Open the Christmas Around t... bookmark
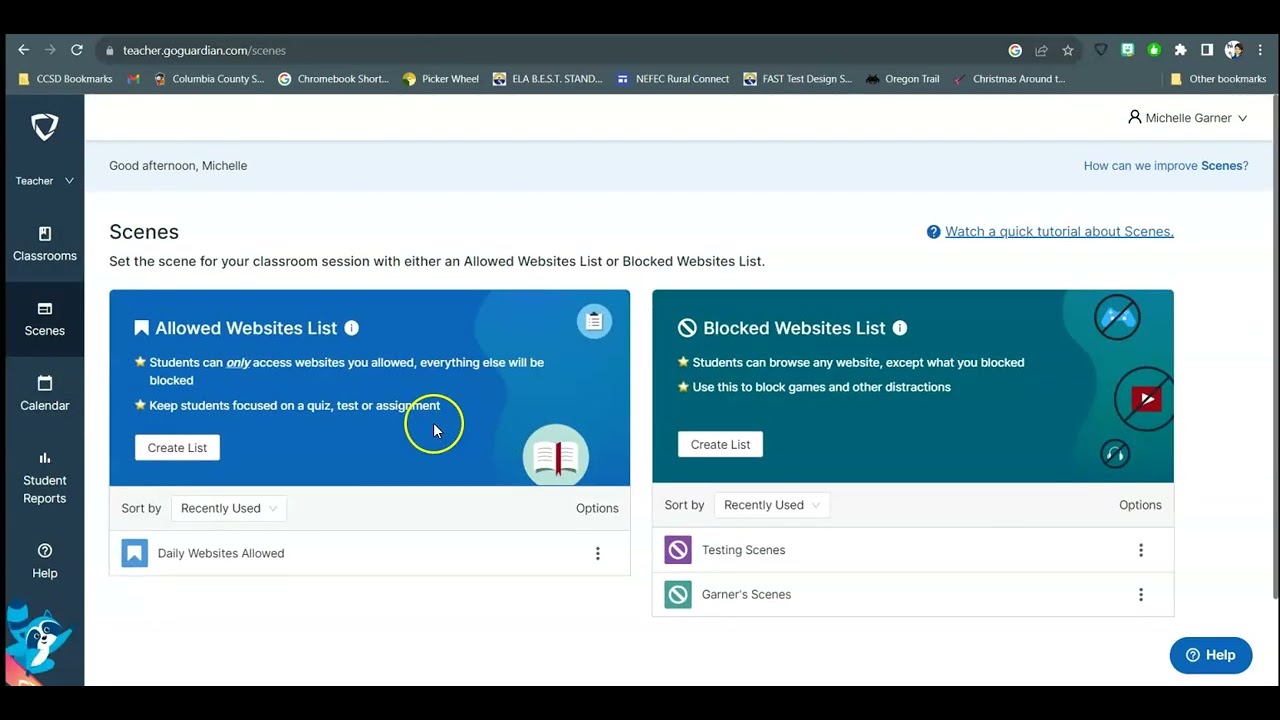The image size is (1280, 720). tap(1010, 79)
